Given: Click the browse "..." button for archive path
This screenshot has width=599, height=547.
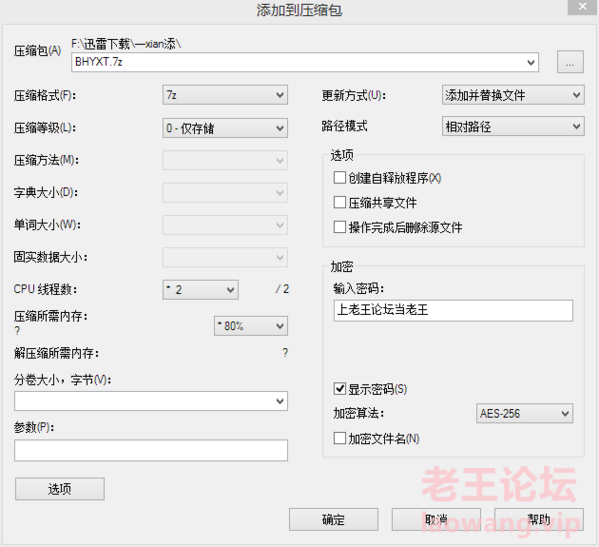Looking at the screenshot, I should click(570, 62).
